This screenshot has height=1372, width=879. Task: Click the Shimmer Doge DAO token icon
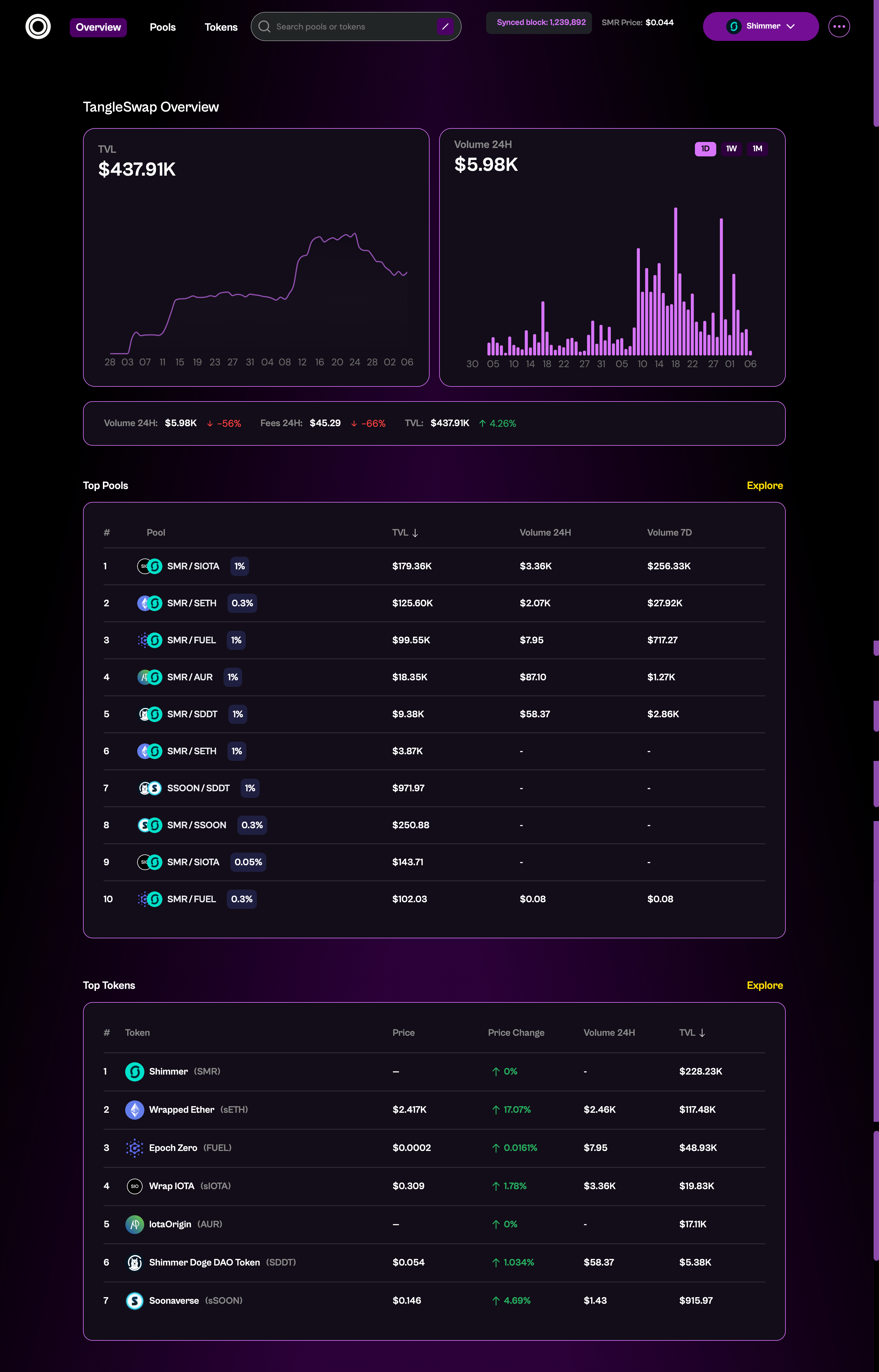click(x=135, y=1263)
